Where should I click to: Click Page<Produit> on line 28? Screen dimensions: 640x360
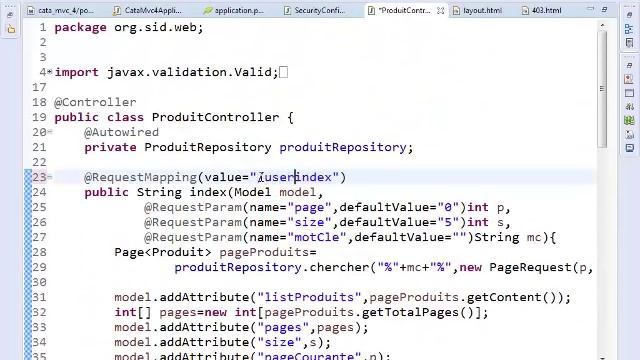coord(162,252)
